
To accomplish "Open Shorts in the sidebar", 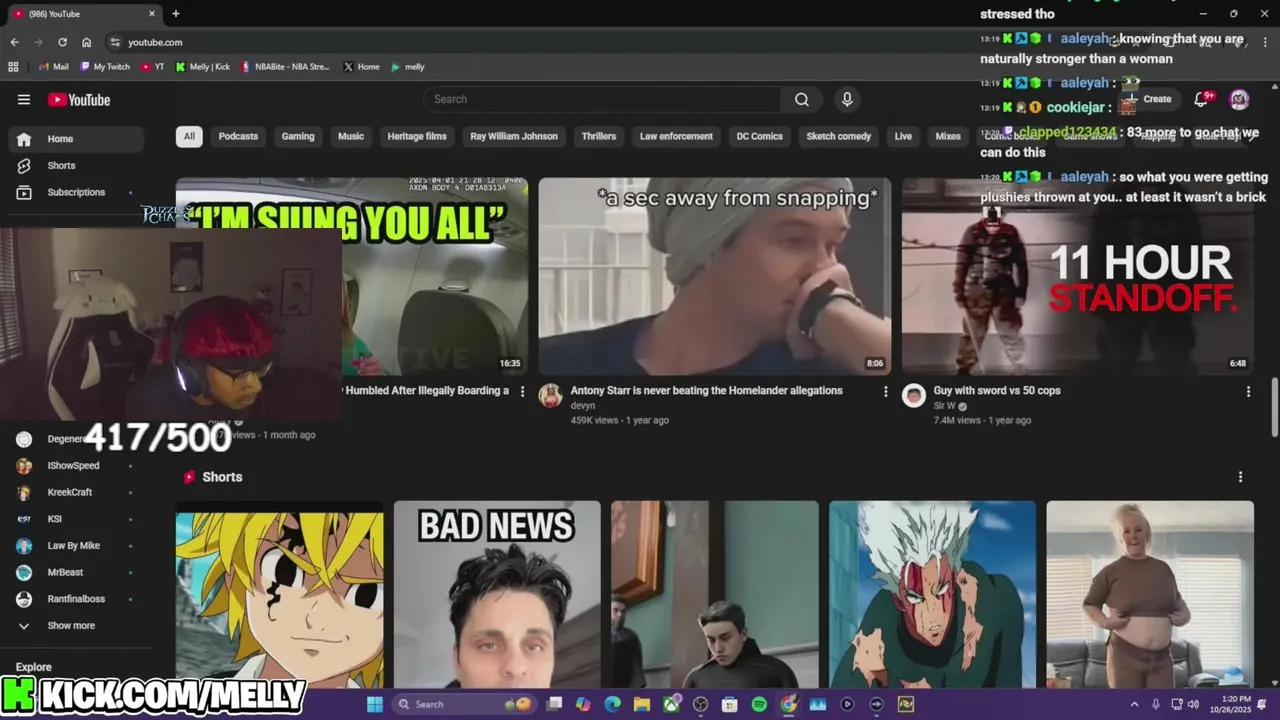I will pyautogui.click(x=76, y=165).
